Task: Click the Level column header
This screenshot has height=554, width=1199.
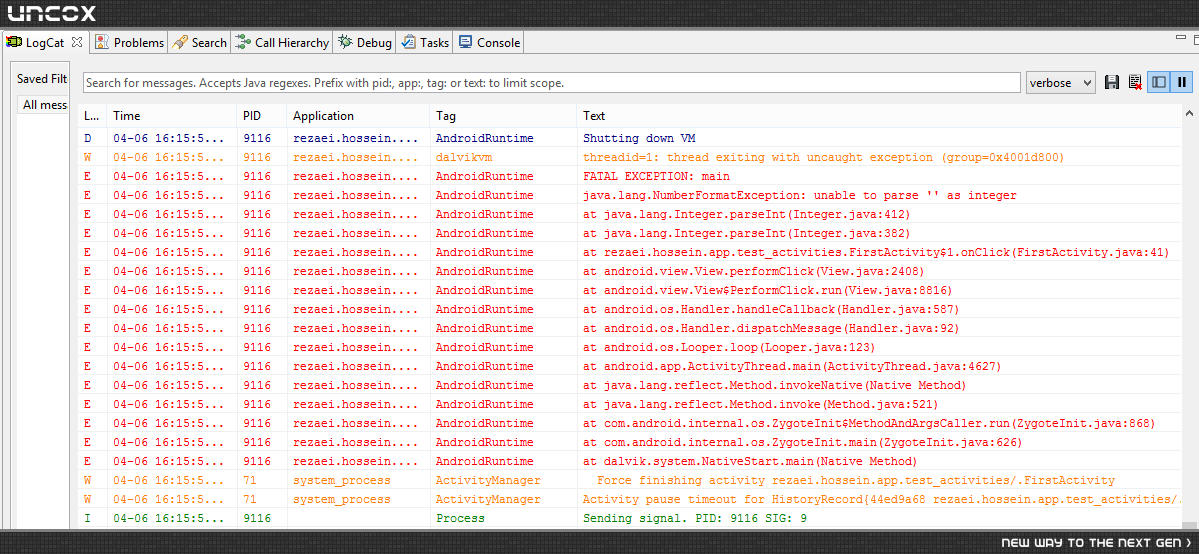Action: 93,116
